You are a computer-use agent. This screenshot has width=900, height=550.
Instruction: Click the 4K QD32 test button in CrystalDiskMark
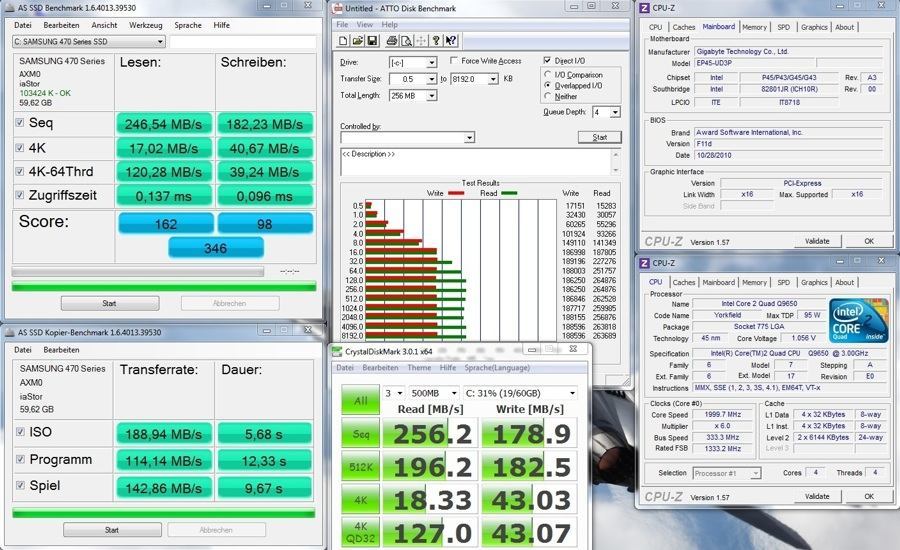click(x=360, y=532)
